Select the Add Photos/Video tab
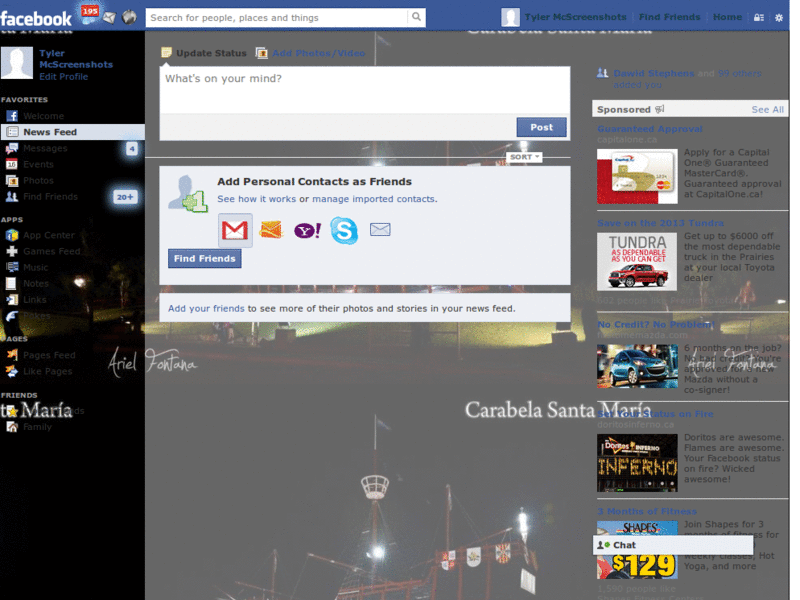 pos(310,53)
